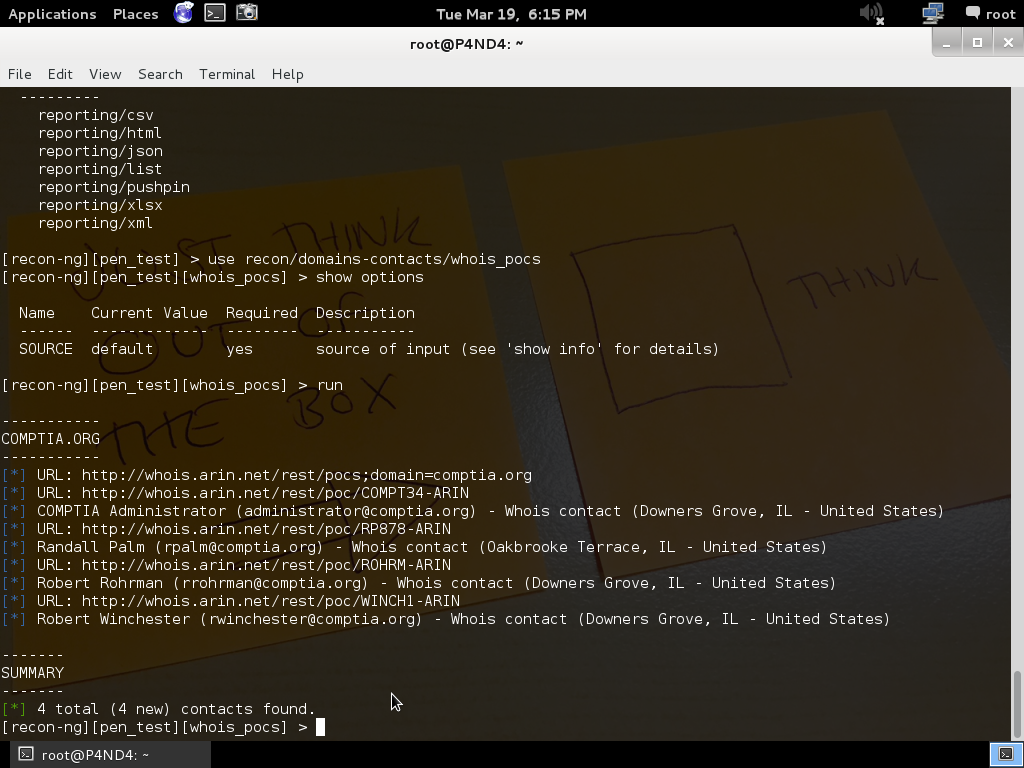Viewport: 1024px width, 768px height.
Task: Open the terminal launcher in top panel
Action: coord(215,13)
